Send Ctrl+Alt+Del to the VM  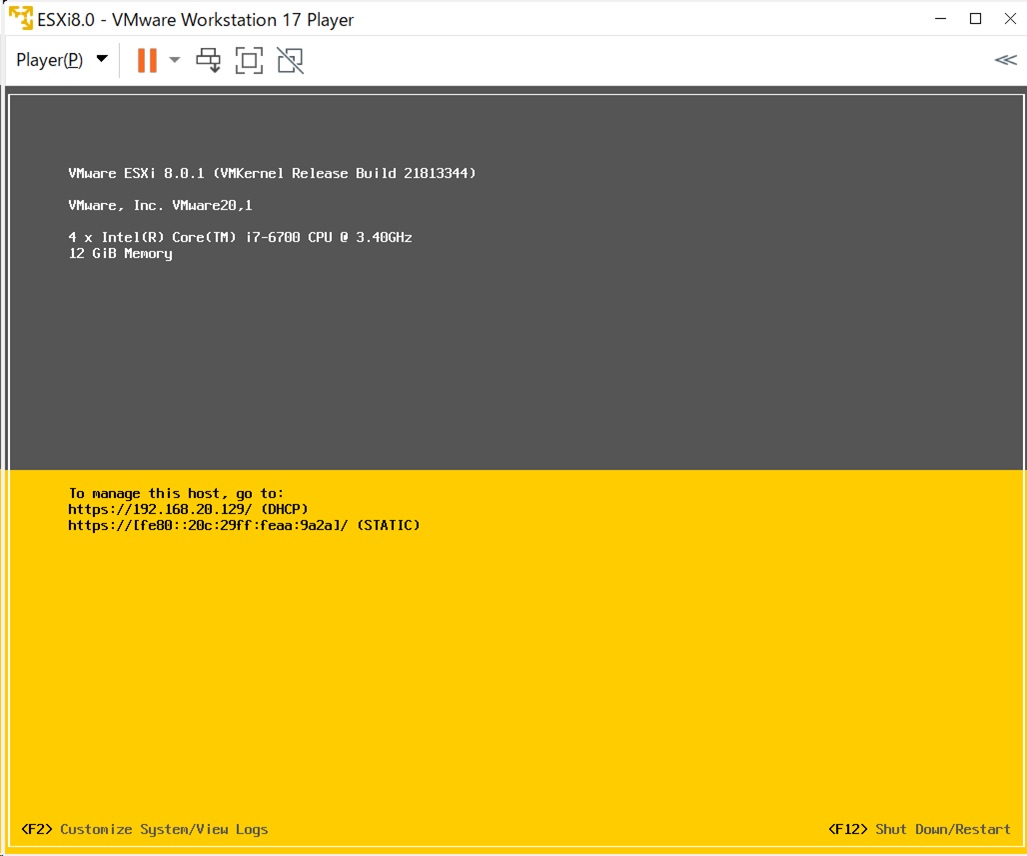[208, 60]
